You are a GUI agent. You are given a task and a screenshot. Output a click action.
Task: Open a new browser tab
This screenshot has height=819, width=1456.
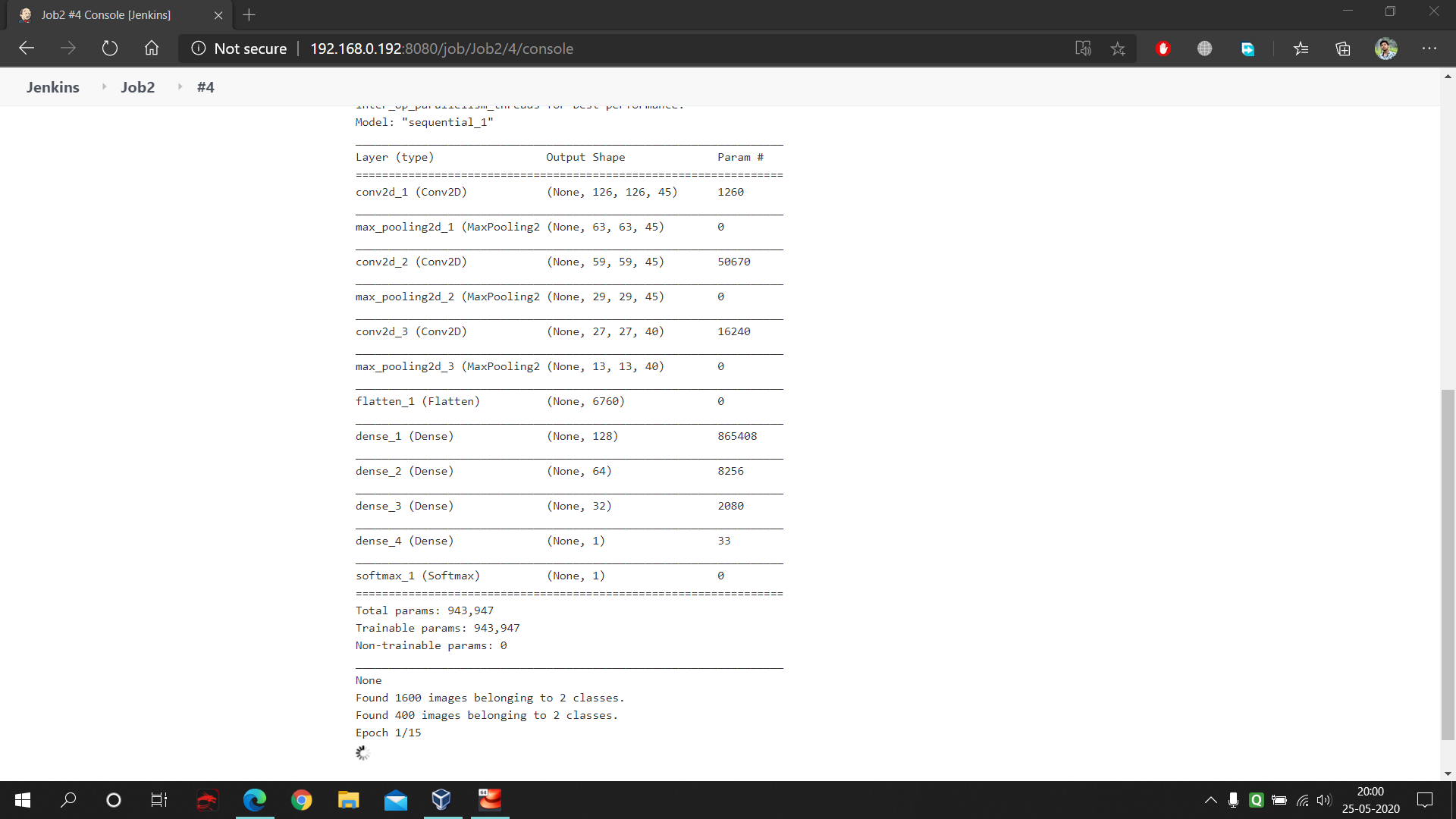click(x=249, y=14)
